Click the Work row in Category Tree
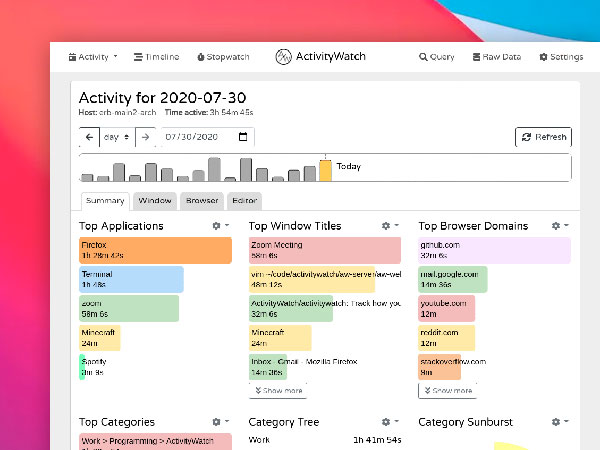The image size is (600, 450). (325, 440)
